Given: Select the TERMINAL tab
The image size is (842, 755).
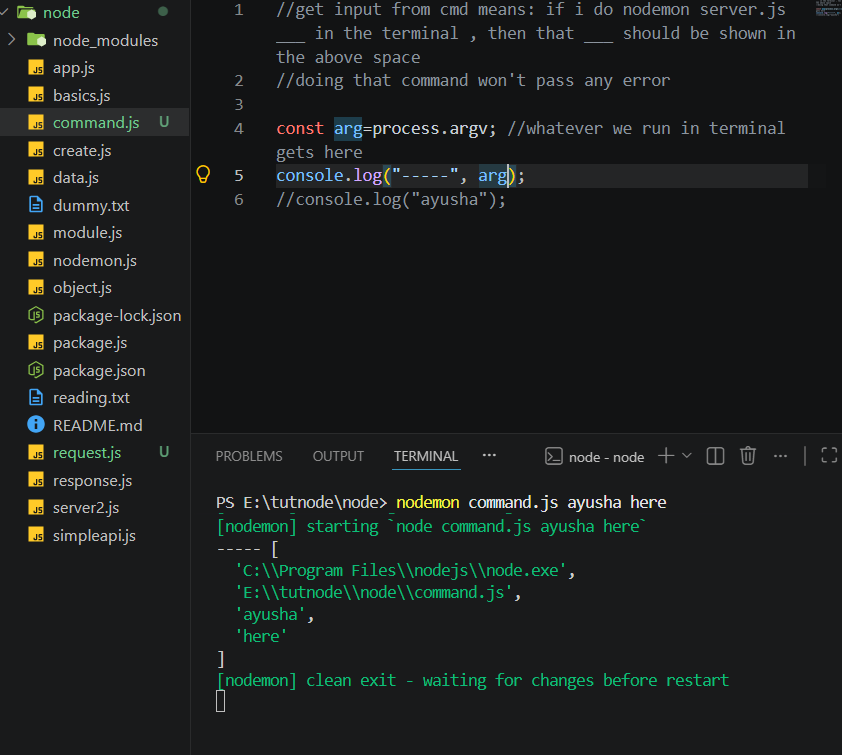Looking at the screenshot, I should (x=426, y=456).
